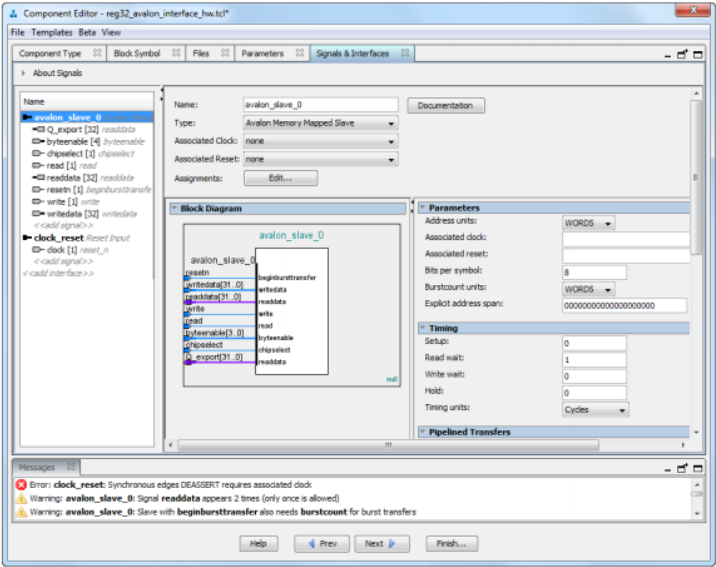The height and width of the screenshot is (567, 716).
Task: Click the Documentation button
Action: (446, 105)
